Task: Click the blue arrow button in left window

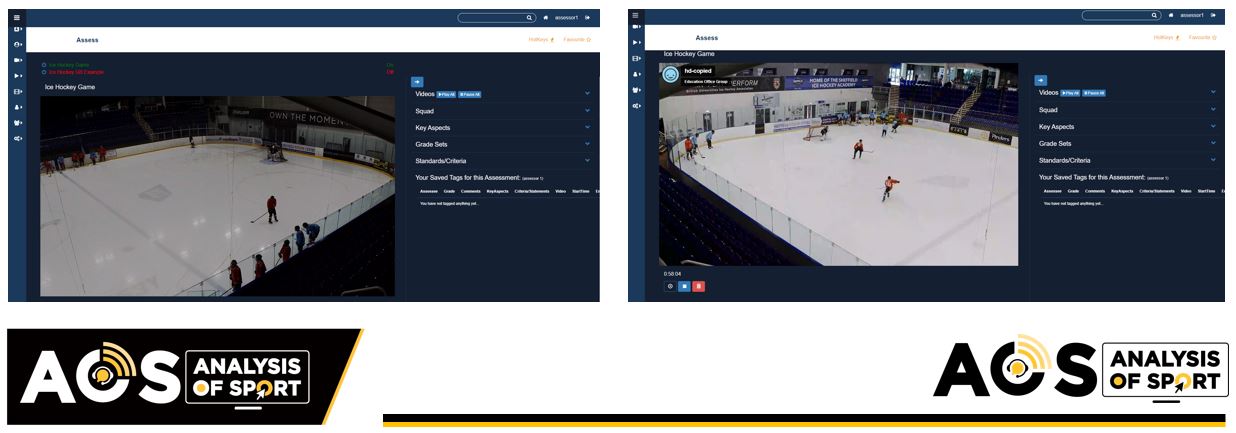Action: (417, 81)
